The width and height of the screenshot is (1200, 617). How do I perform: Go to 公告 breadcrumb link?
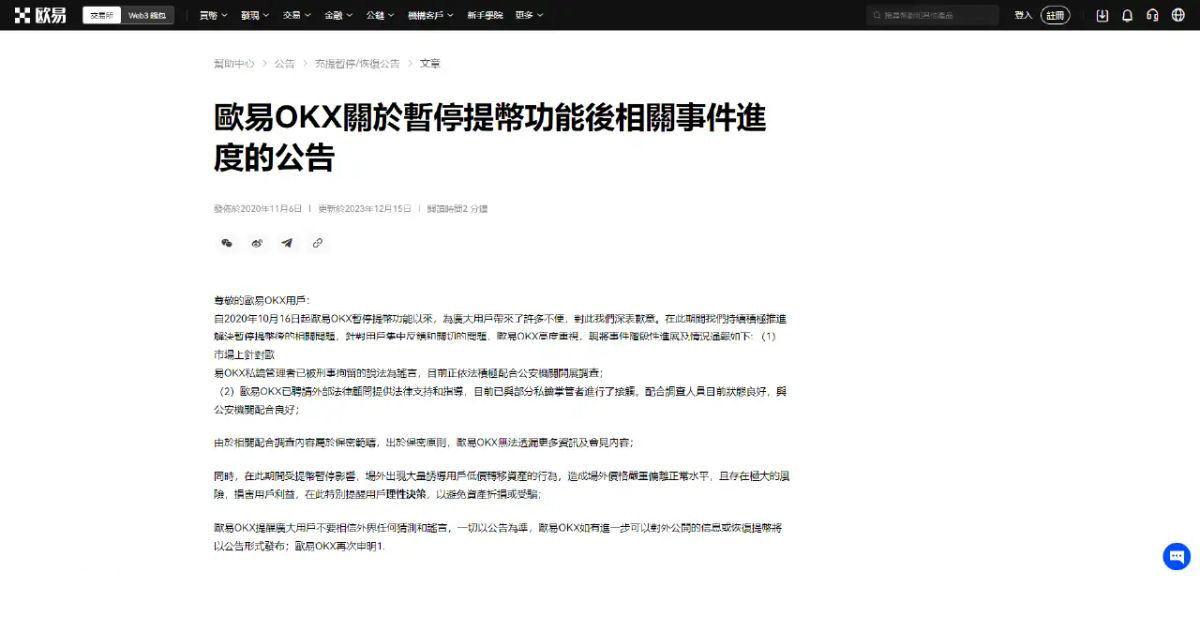pyautogui.click(x=285, y=63)
